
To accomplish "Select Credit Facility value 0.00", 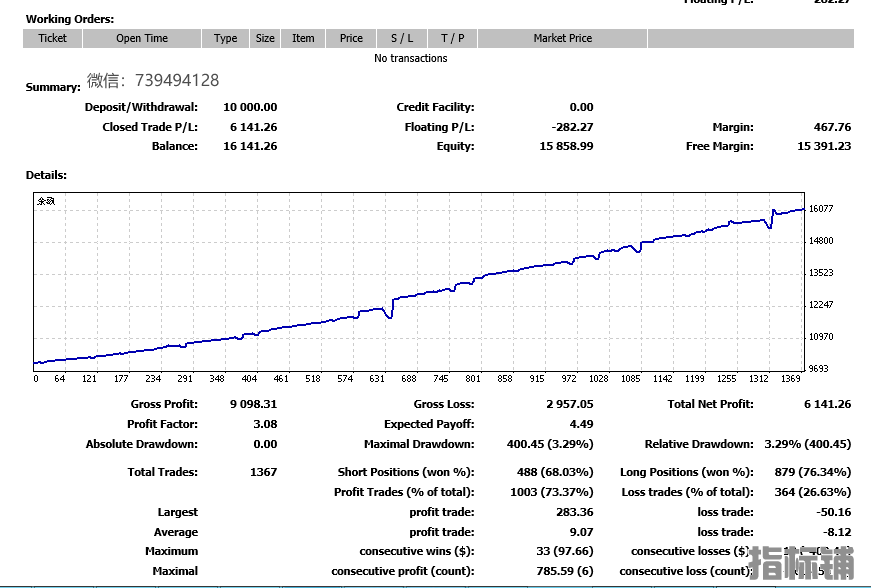I will (x=581, y=107).
